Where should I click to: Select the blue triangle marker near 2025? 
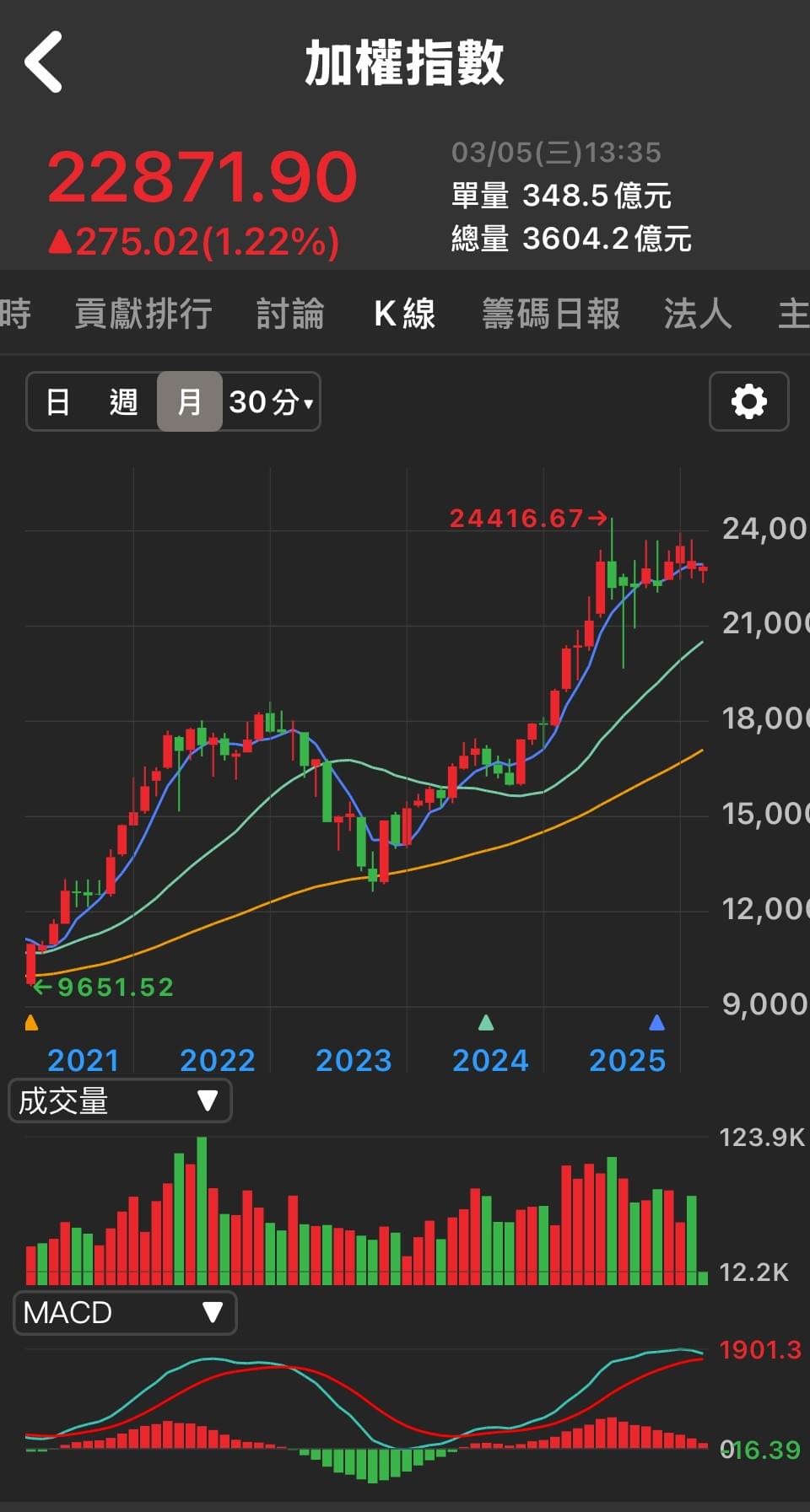pyautogui.click(x=656, y=1023)
